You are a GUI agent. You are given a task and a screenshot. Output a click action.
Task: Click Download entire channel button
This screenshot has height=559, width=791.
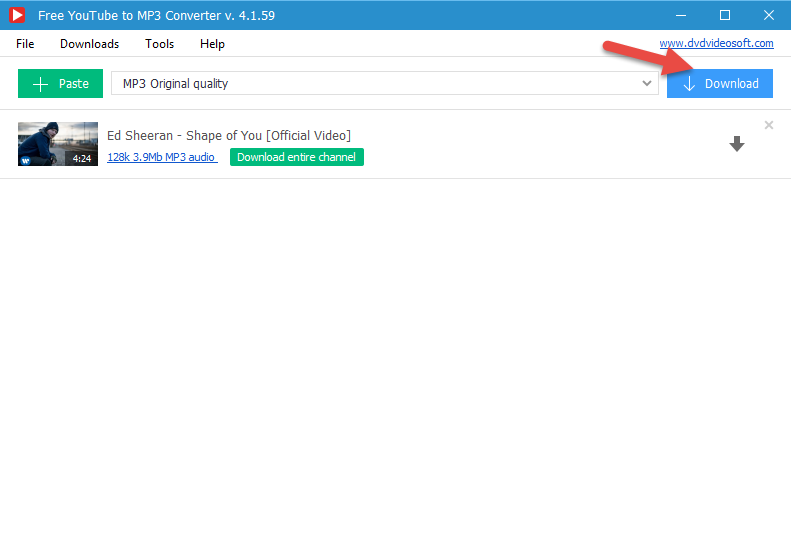pos(297,157)
